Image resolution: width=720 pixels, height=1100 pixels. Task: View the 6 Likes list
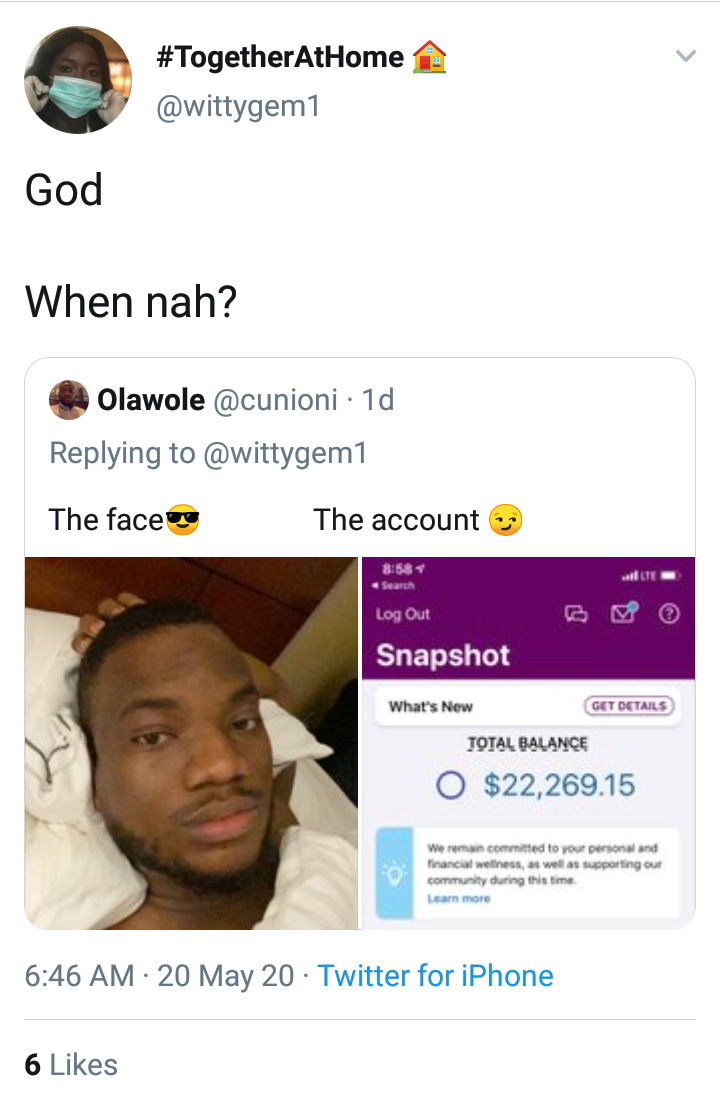tap(71, 1064)
